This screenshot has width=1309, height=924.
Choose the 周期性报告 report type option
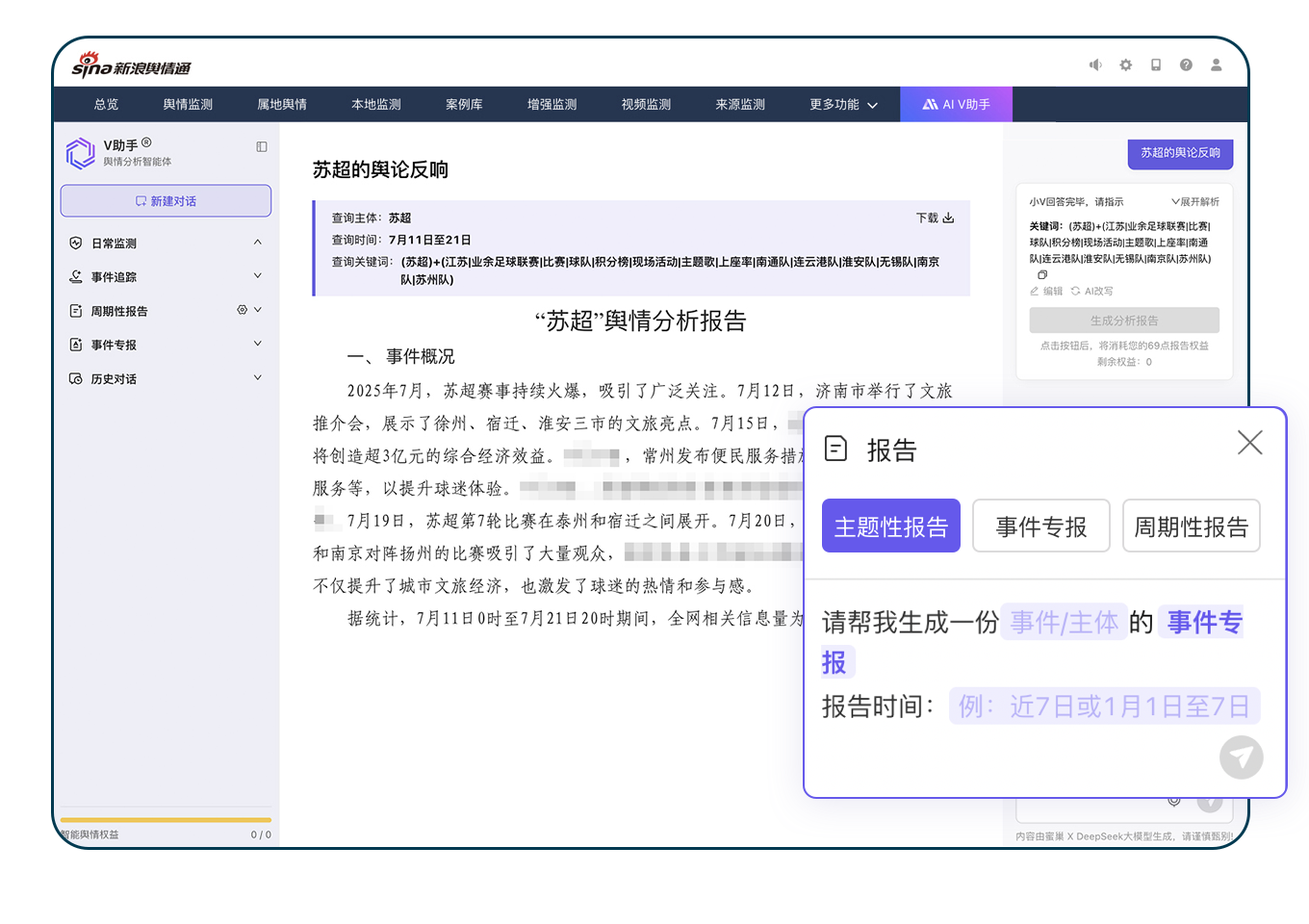point(1191,526)
